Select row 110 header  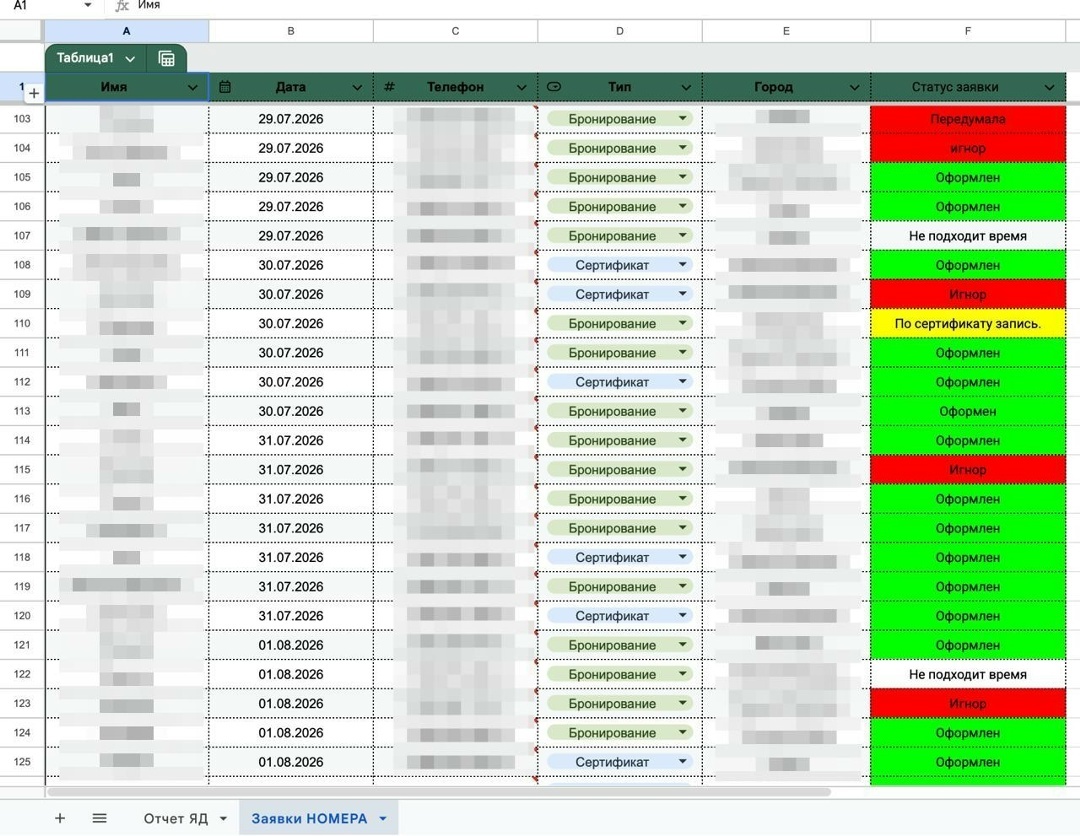(22, 323)
